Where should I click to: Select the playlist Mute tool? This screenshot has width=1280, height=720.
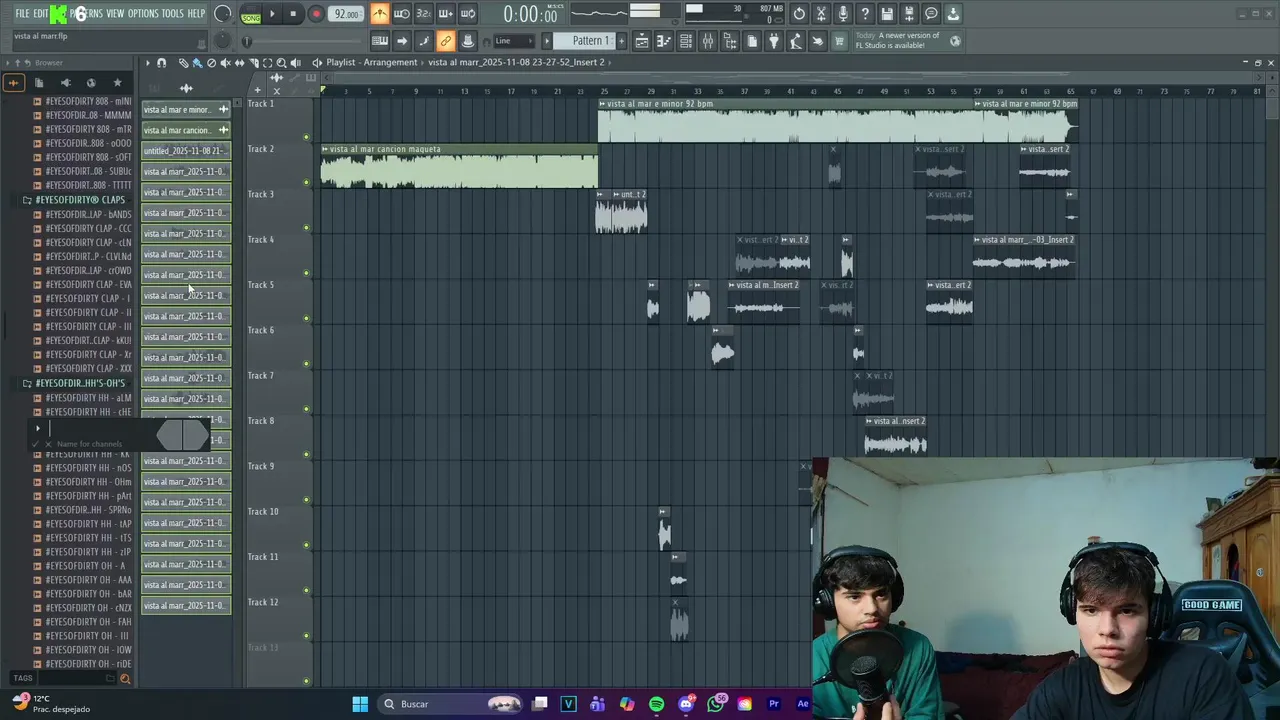click(x=225, y=62)
